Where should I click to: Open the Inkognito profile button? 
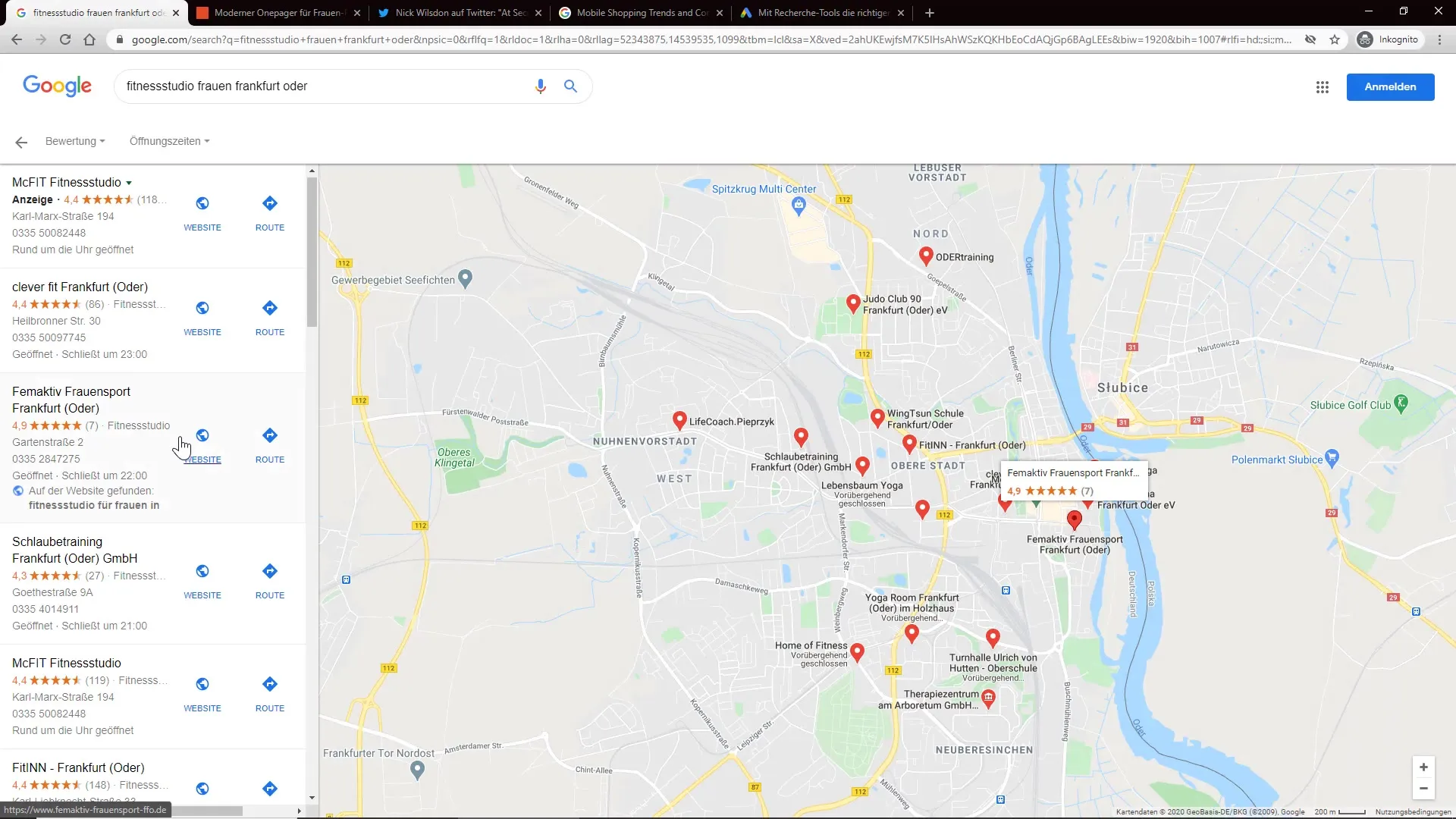coord(1389,39)
